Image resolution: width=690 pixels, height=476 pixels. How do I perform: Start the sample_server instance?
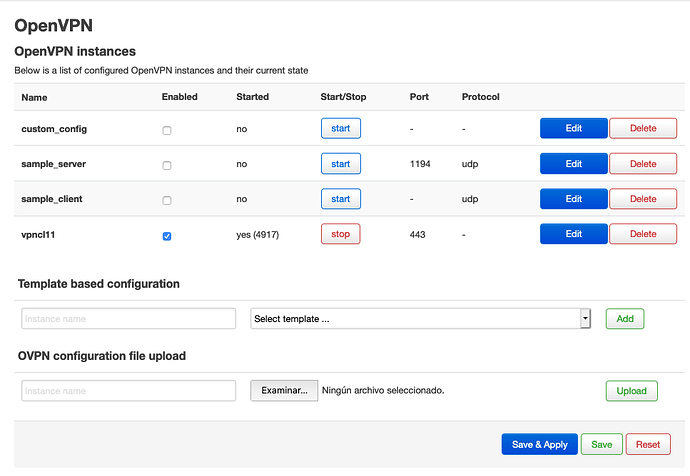click(341, 164)
